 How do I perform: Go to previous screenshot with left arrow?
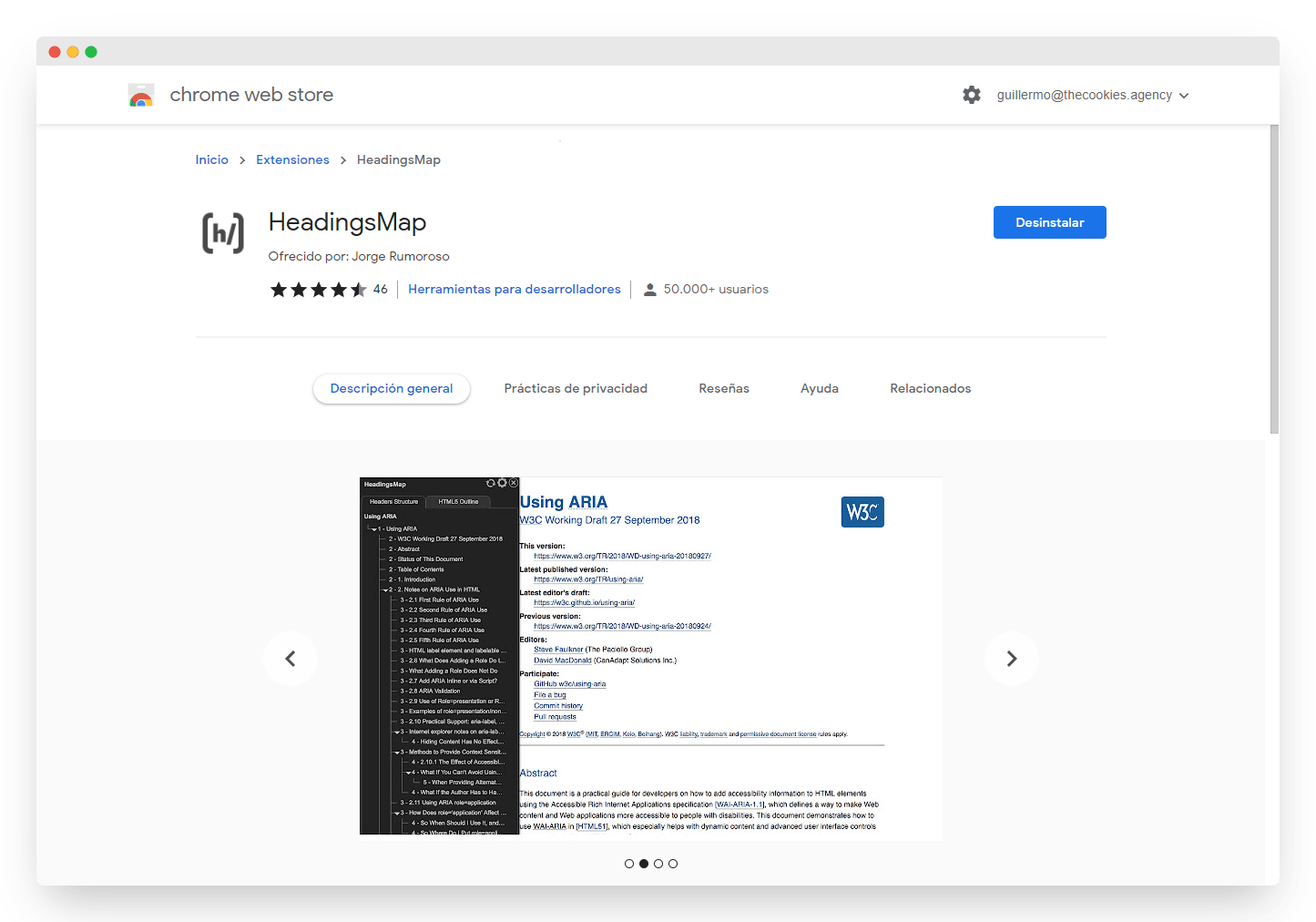[x=291, y=659]
